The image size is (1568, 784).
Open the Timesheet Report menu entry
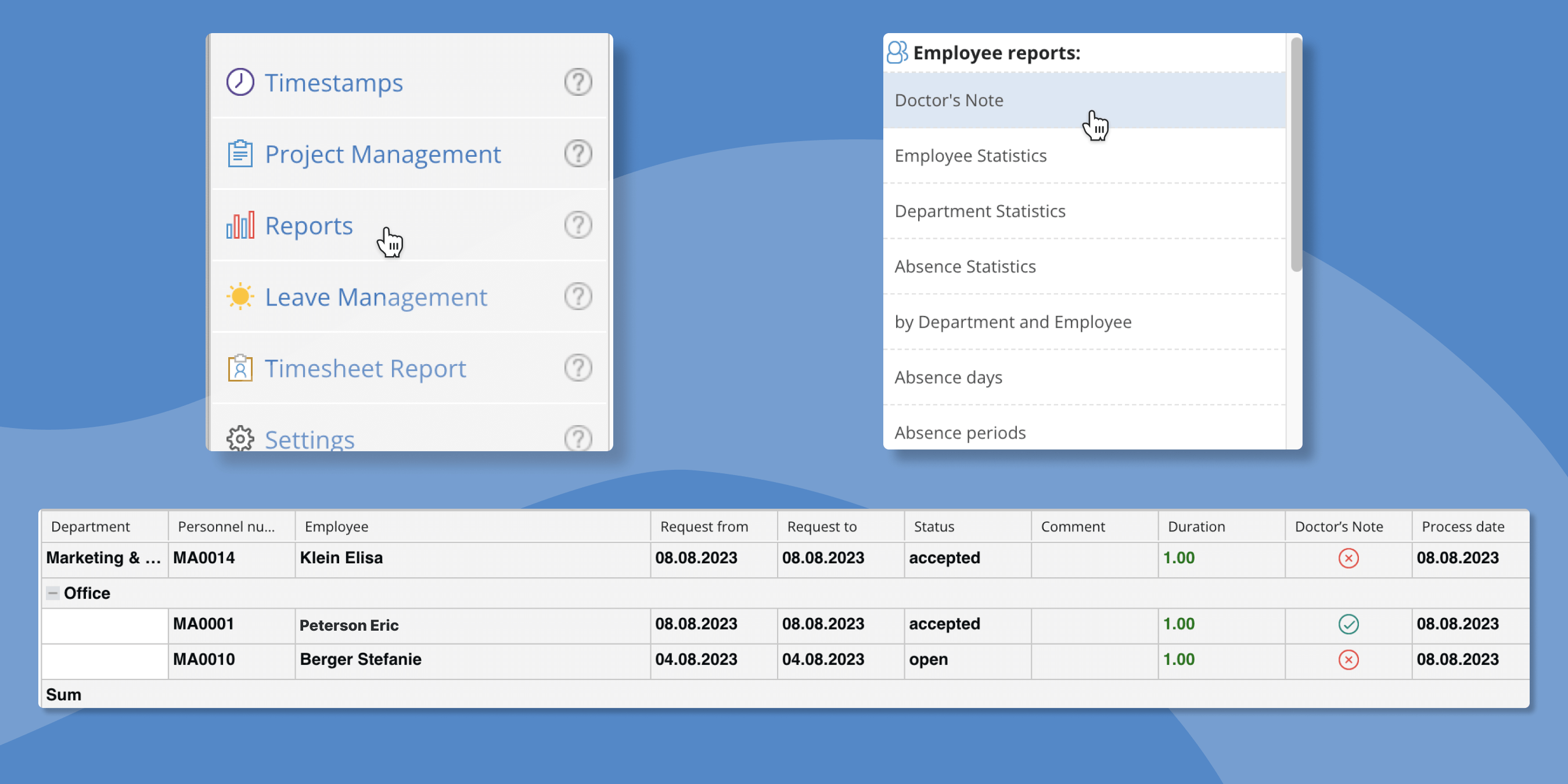tap(409, 368)
